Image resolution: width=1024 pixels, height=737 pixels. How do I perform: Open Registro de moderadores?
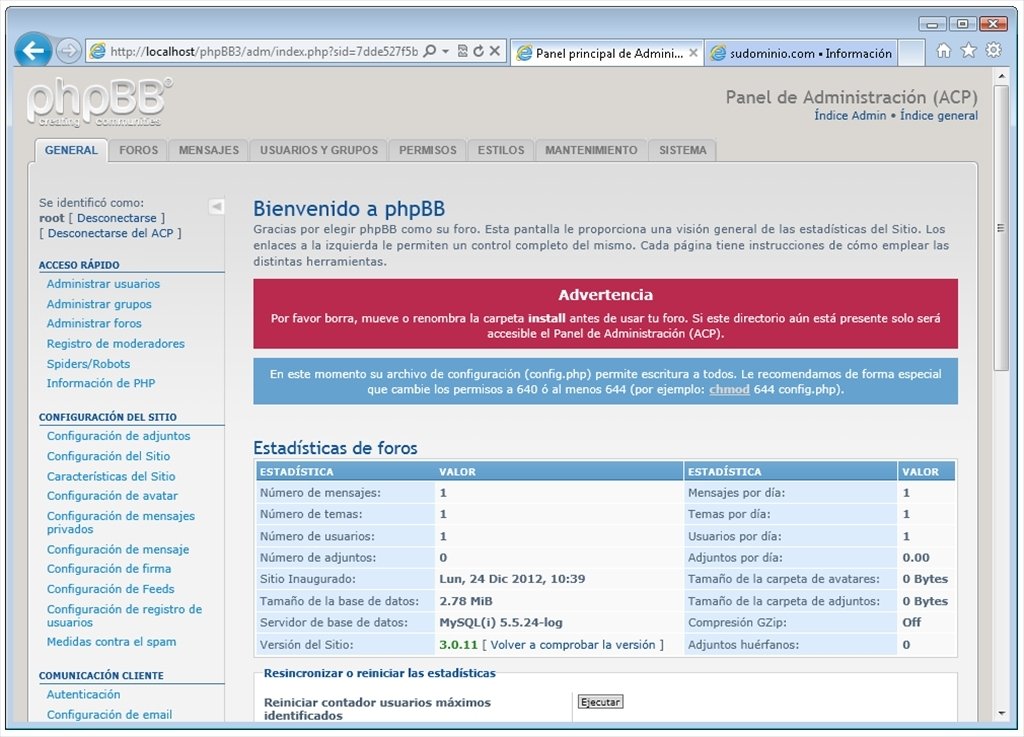(x=116, y=344)
